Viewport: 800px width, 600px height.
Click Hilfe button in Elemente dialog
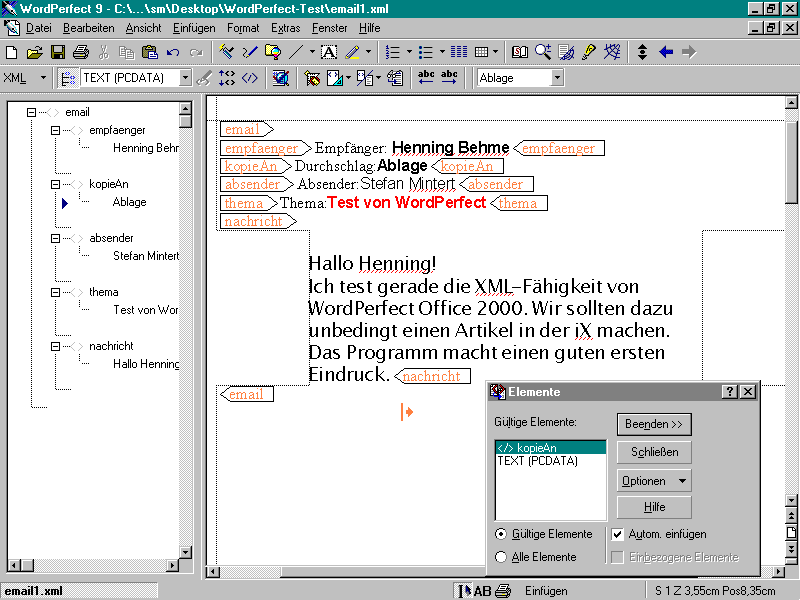coord(654,507)
